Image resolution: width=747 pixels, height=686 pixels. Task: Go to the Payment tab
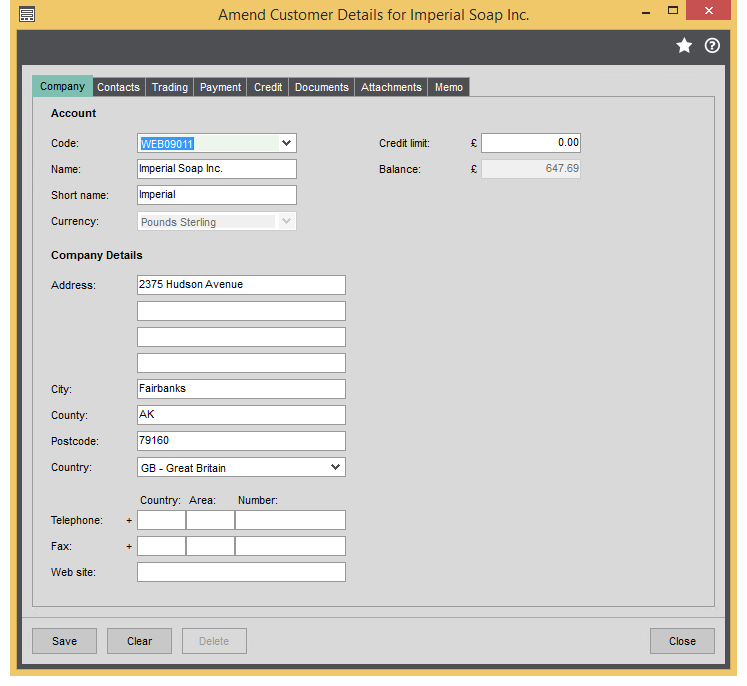[220, 87]
